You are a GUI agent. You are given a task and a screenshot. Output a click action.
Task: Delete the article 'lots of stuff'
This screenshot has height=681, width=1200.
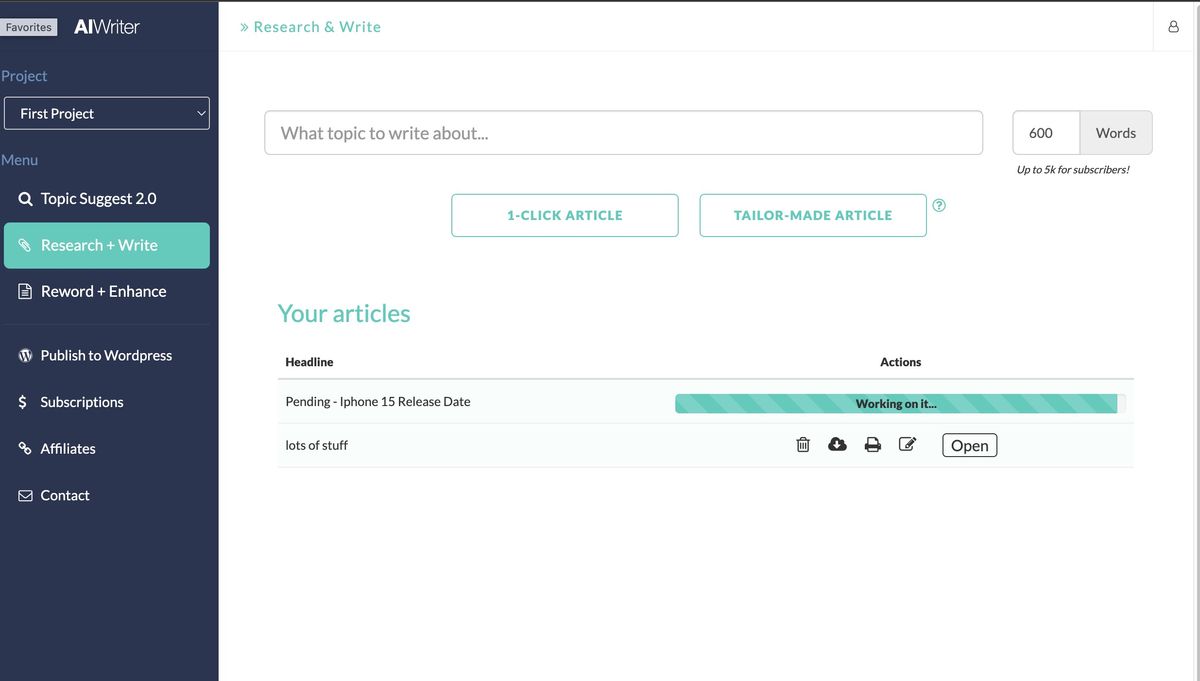click(x=803, y=444)
